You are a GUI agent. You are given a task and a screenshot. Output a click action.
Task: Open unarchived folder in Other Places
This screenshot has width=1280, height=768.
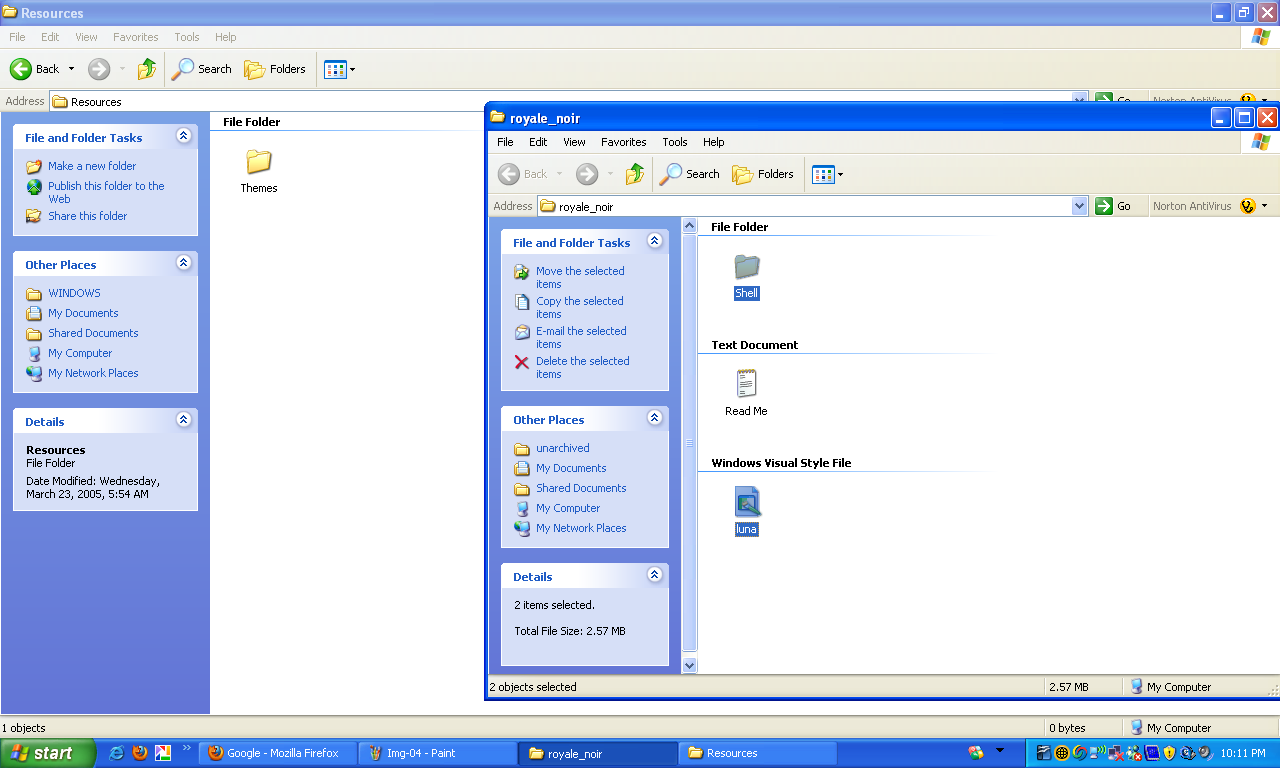click(563, 448)
